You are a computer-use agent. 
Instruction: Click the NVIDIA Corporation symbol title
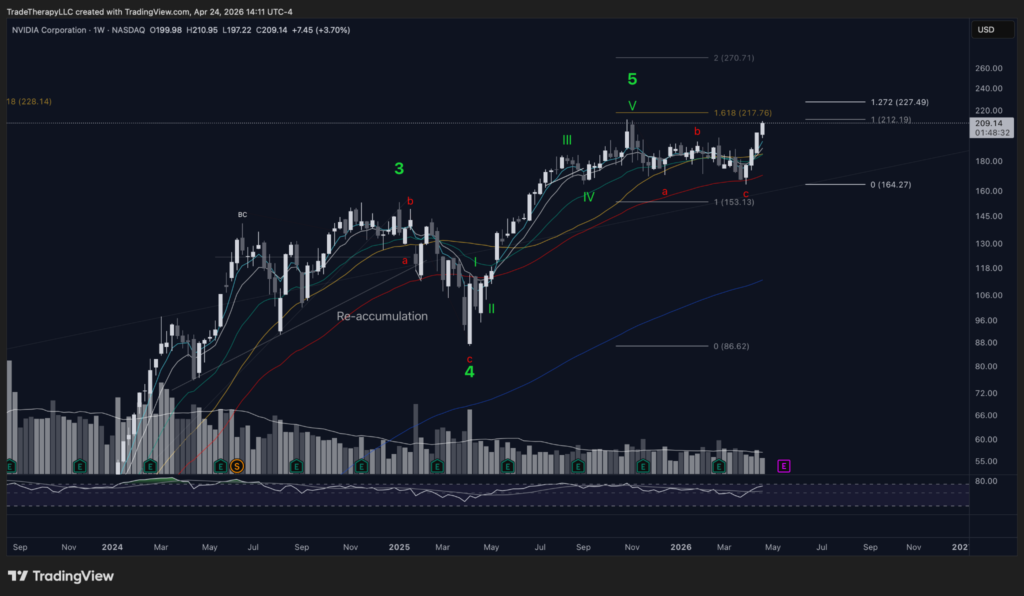coord(49,30)
